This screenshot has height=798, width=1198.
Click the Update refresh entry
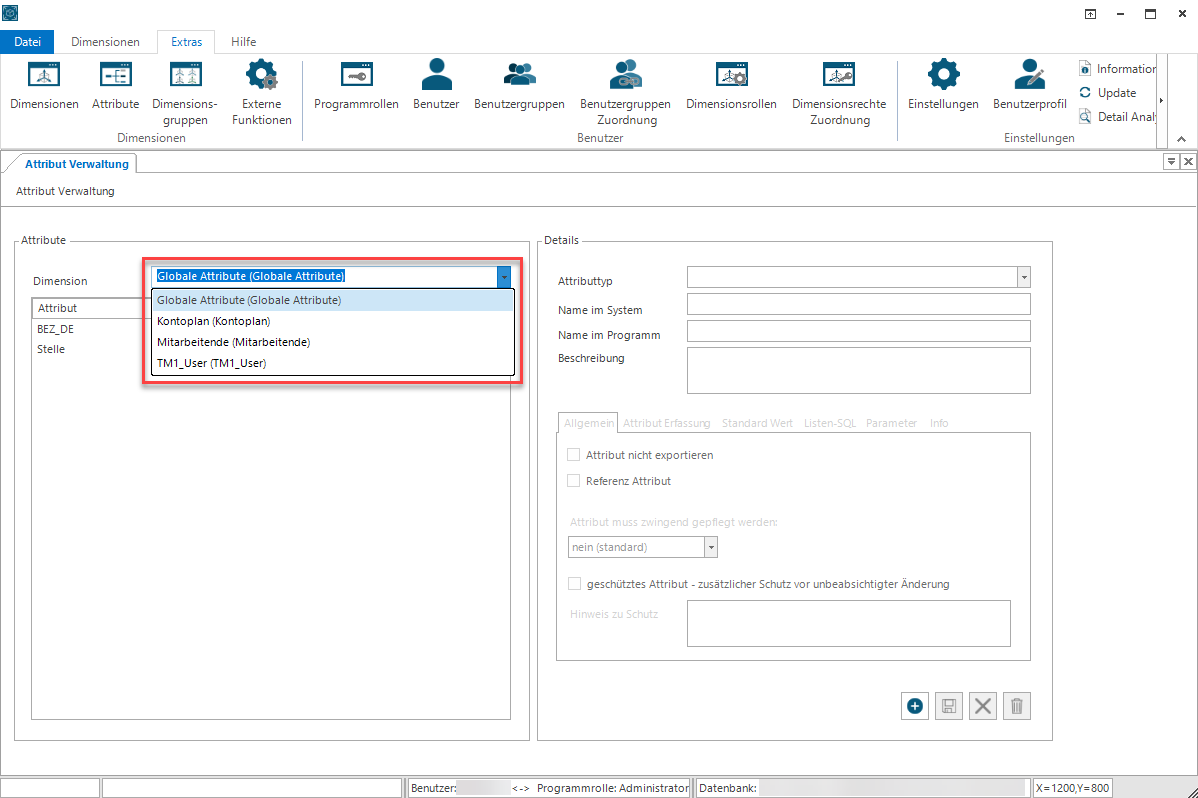pyautogui.click(x=1108, y=92)
